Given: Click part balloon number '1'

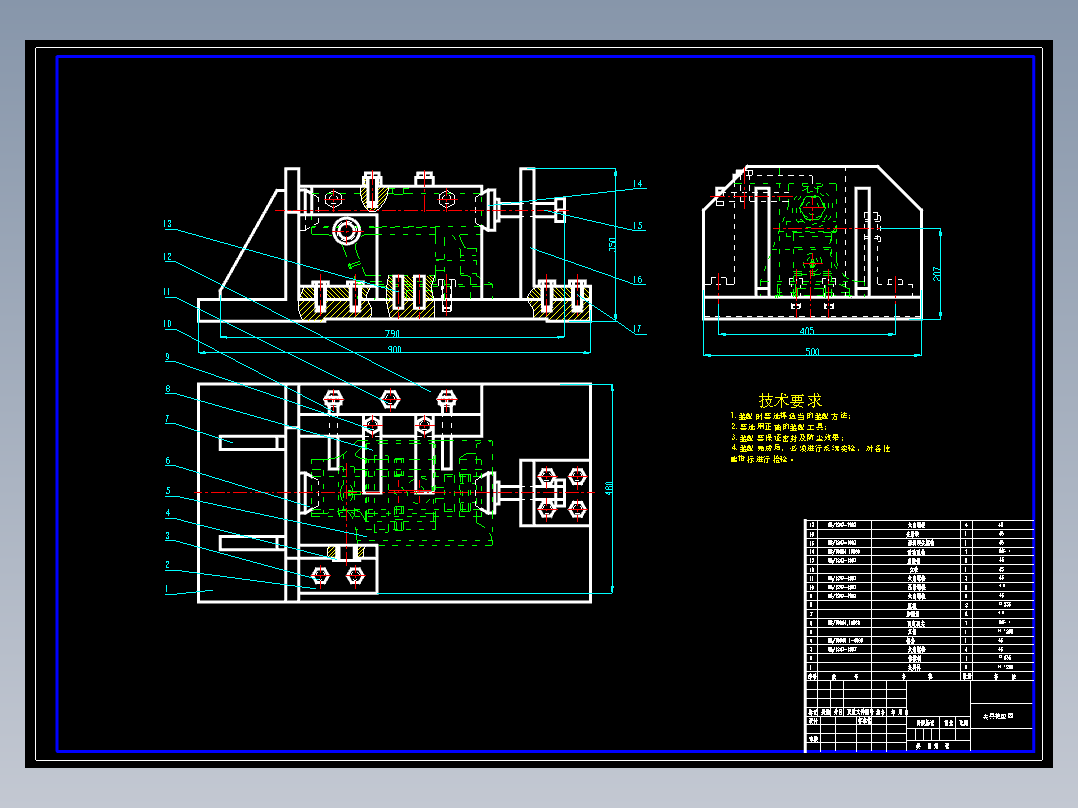Looking at the screenshot, I should pyautogui.click(x=166, y=589).
